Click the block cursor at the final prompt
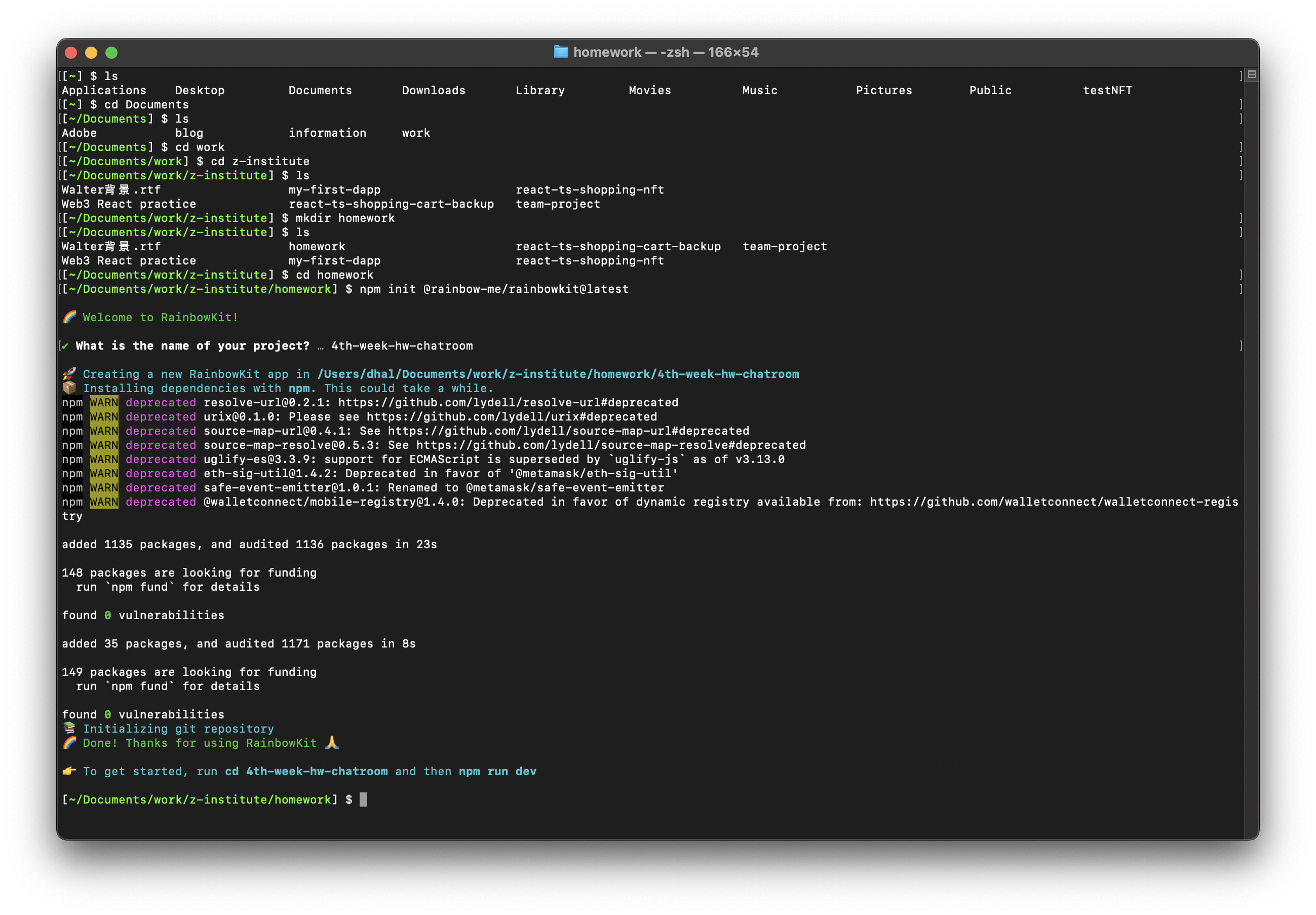The height and width of the screenshot is (915, 1316). 363,799
